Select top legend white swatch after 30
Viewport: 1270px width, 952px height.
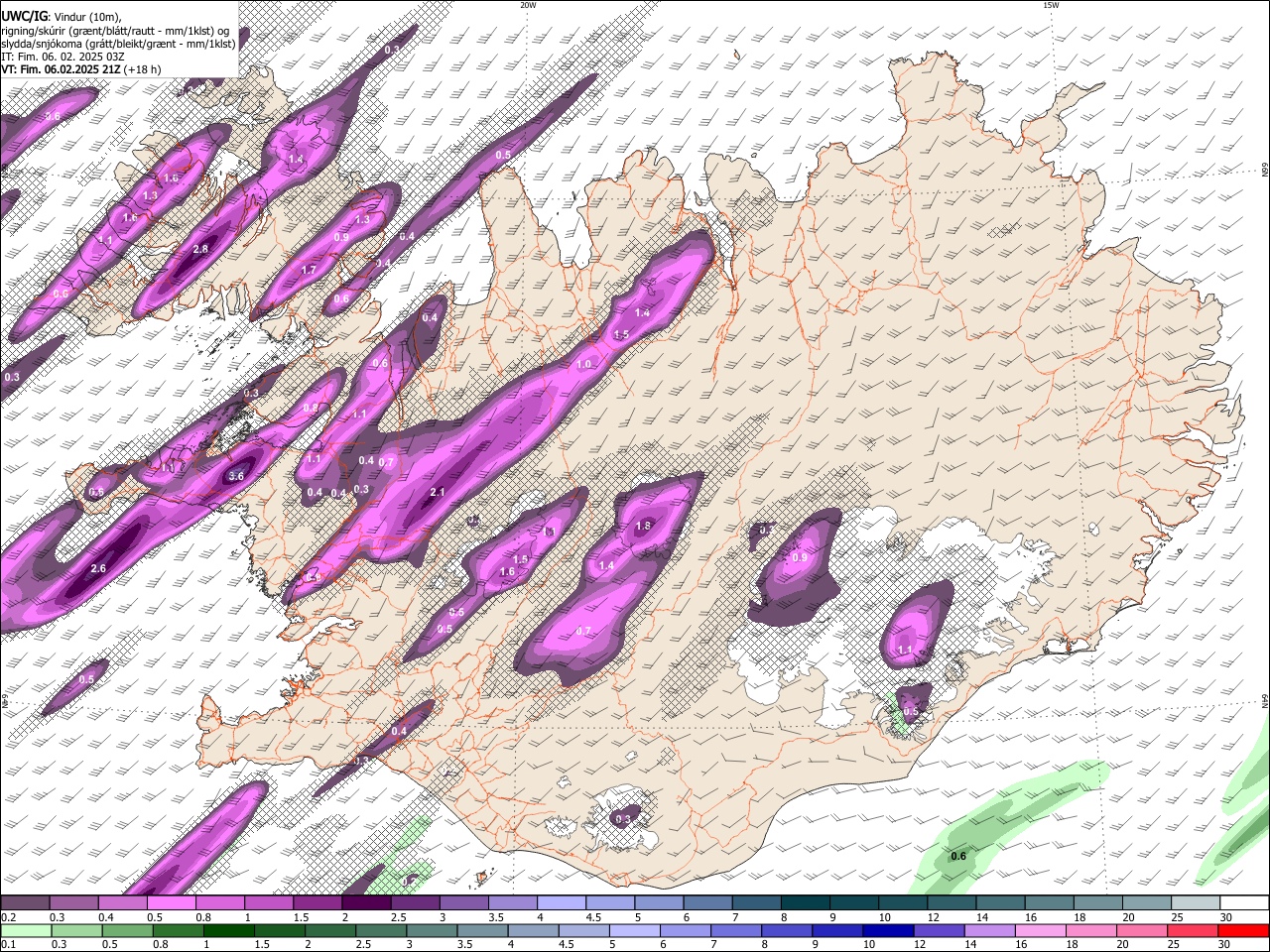click(x=1245, y=904)
